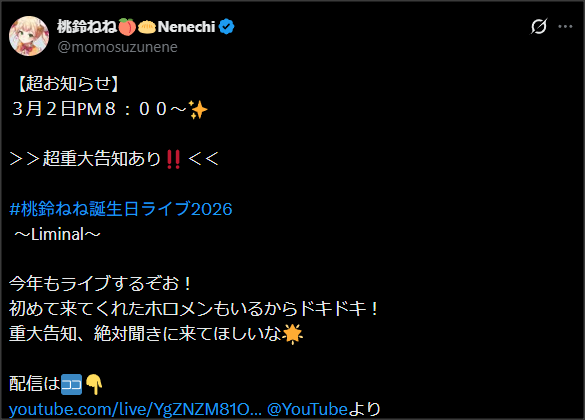The width and height of the screenshot is (585, 420).
Task: Click the bread emoji before Nenechi
Action: point(147,27)
